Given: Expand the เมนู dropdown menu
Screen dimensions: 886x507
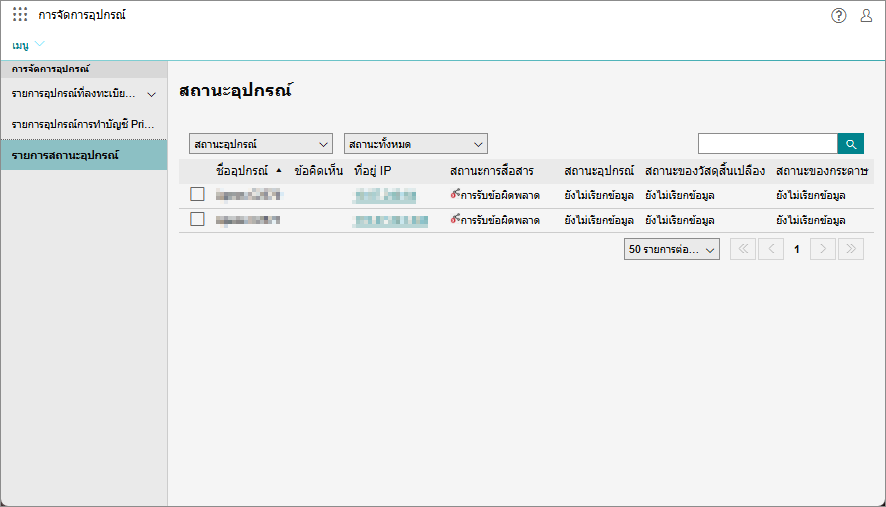Looking at the screenshot, I should click(28, 45).
